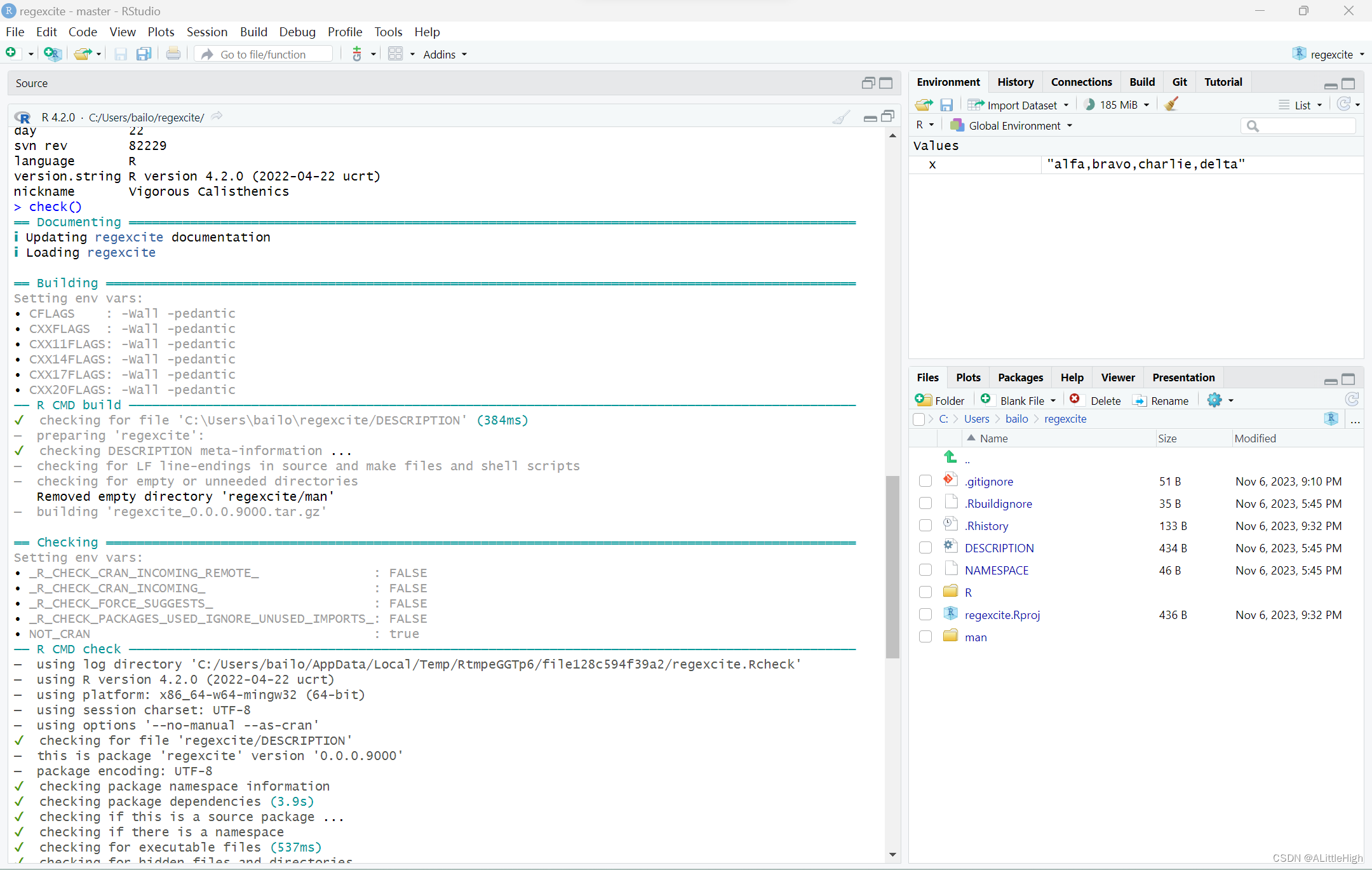Open the Global Environment dropdown
Viewport: 1372px width, 870px height.
[x=1011, y=126]
